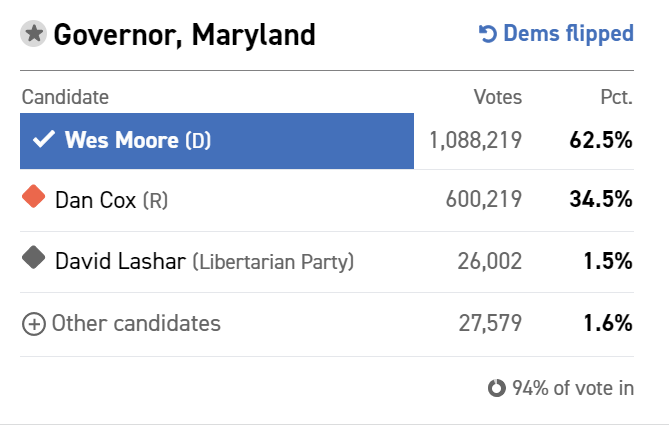Click the vote progress ring icon
Viewport: 669px width, 430px height.
(x=497, y=388)
